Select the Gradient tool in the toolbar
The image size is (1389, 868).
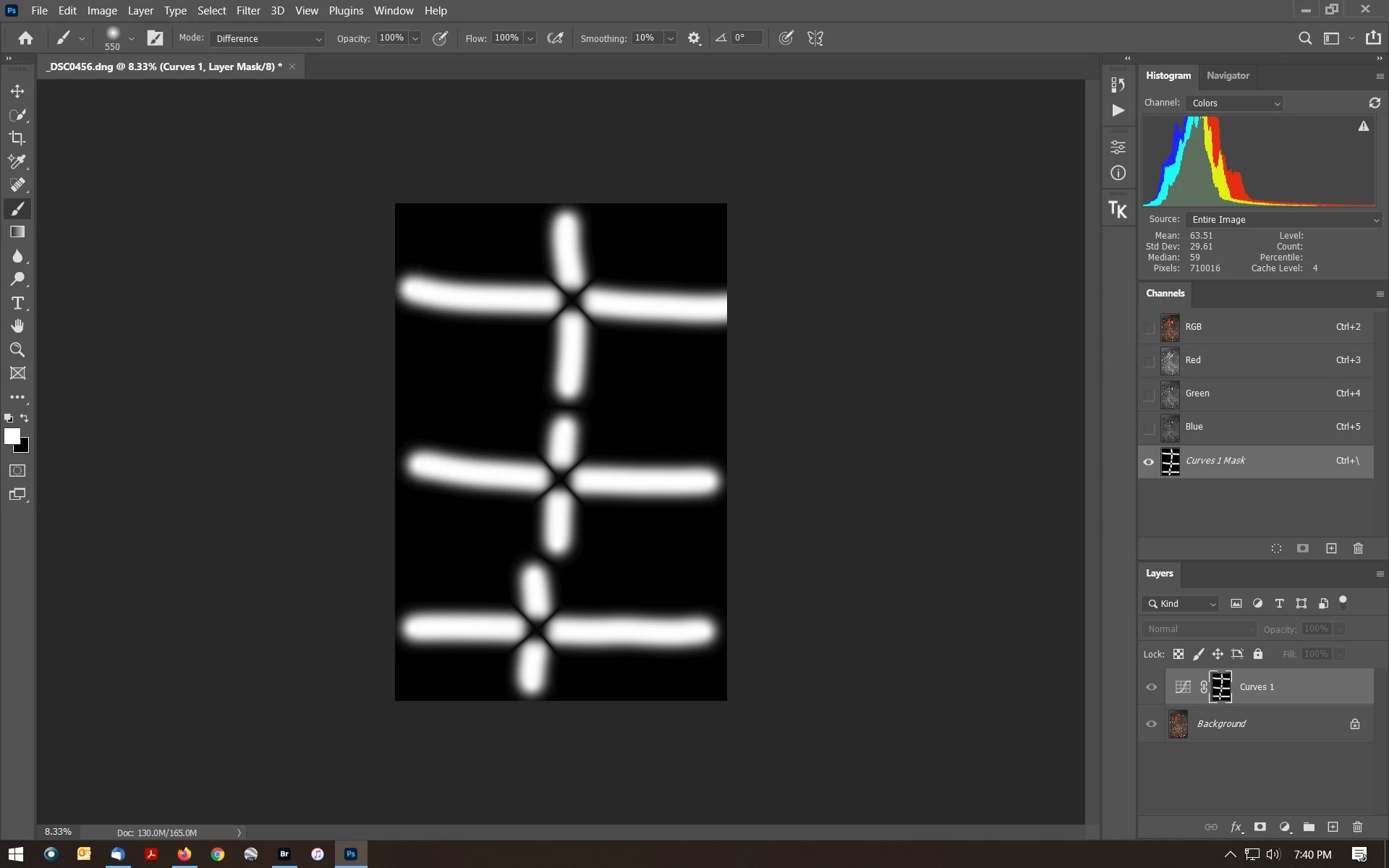(17, 232)
